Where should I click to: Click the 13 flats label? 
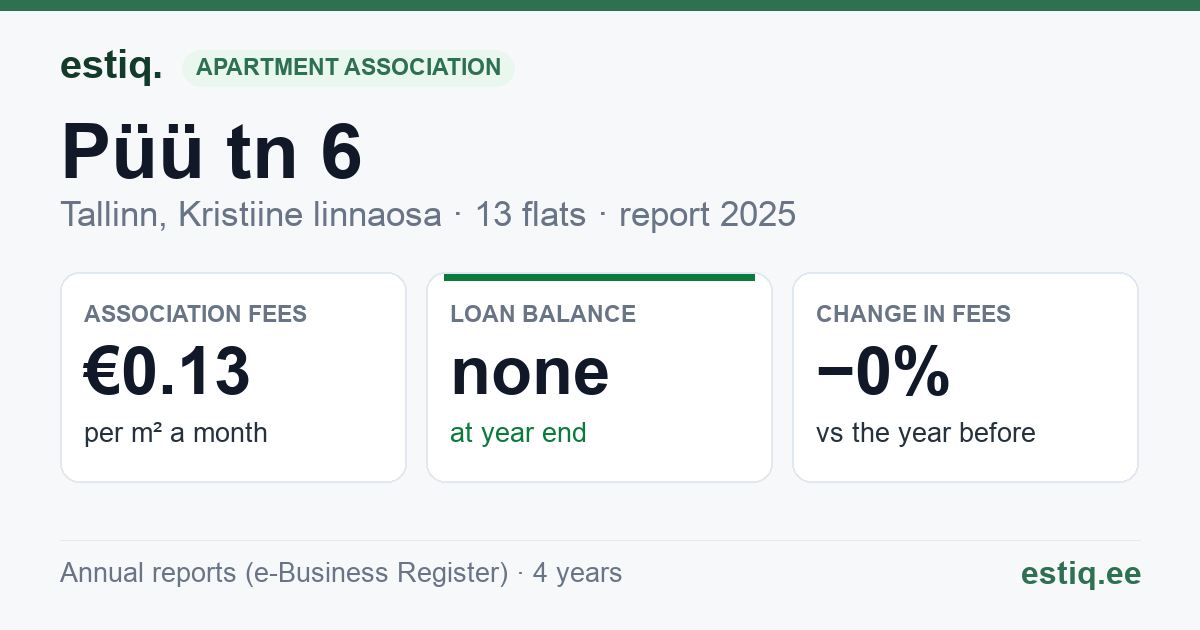pos(531,214)
